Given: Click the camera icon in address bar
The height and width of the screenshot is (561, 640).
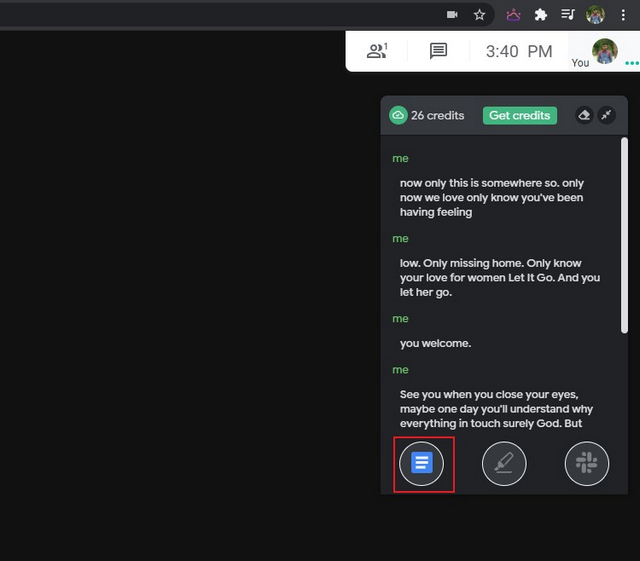Looking at the screenshot, I should click(x=452, y=15).
